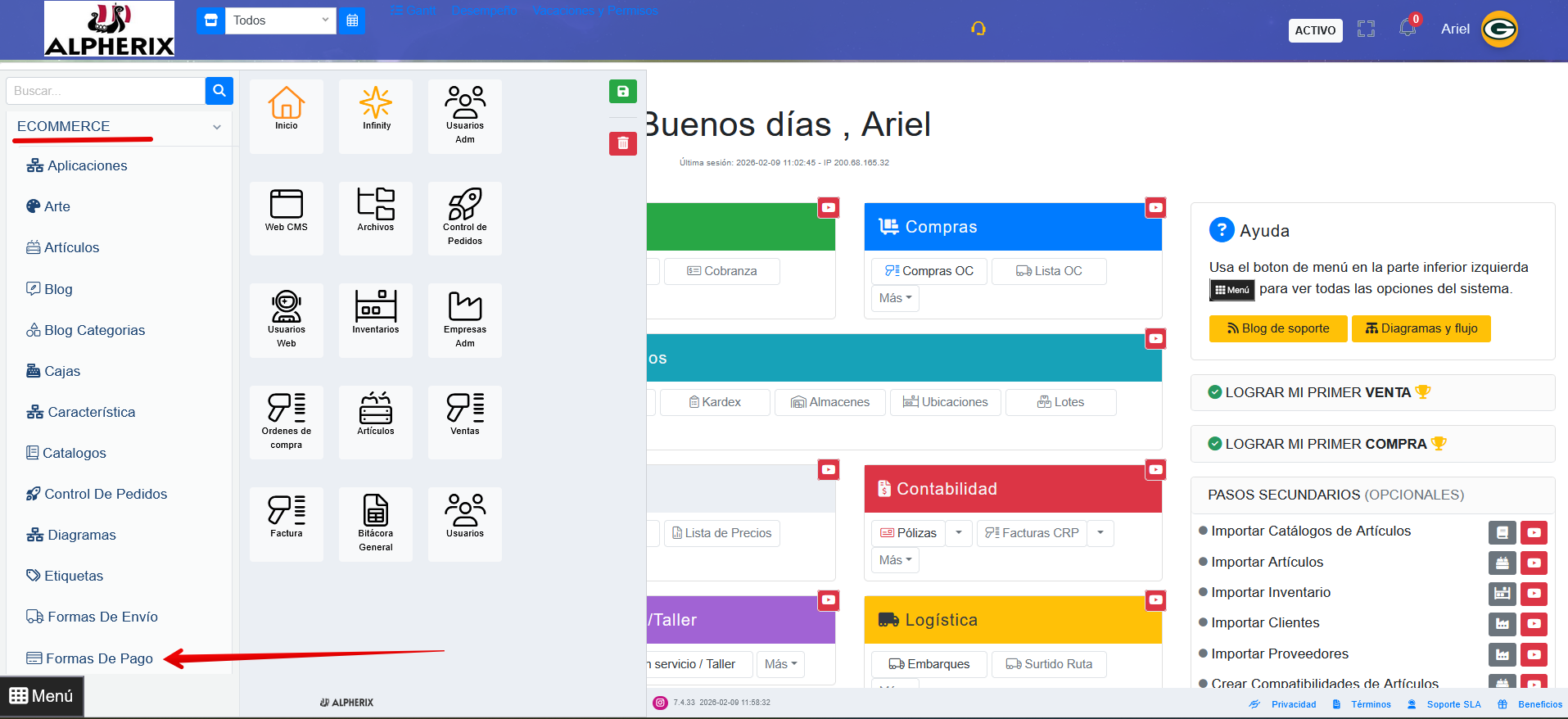Open the Pólizas dropdown arrow
The height and width of the screenshot is (719, 1568).
click(959, 533)
